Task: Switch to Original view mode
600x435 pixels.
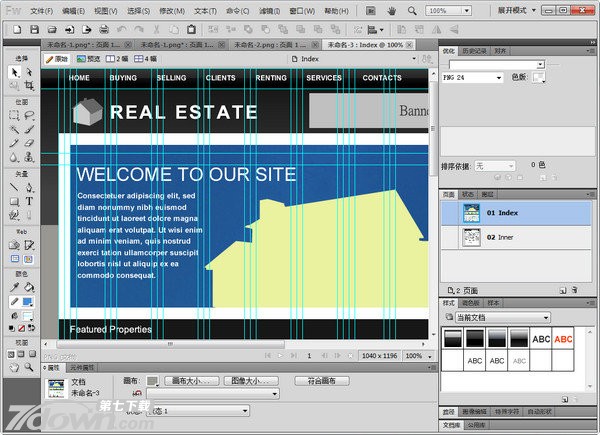Action: pos(56,59)
